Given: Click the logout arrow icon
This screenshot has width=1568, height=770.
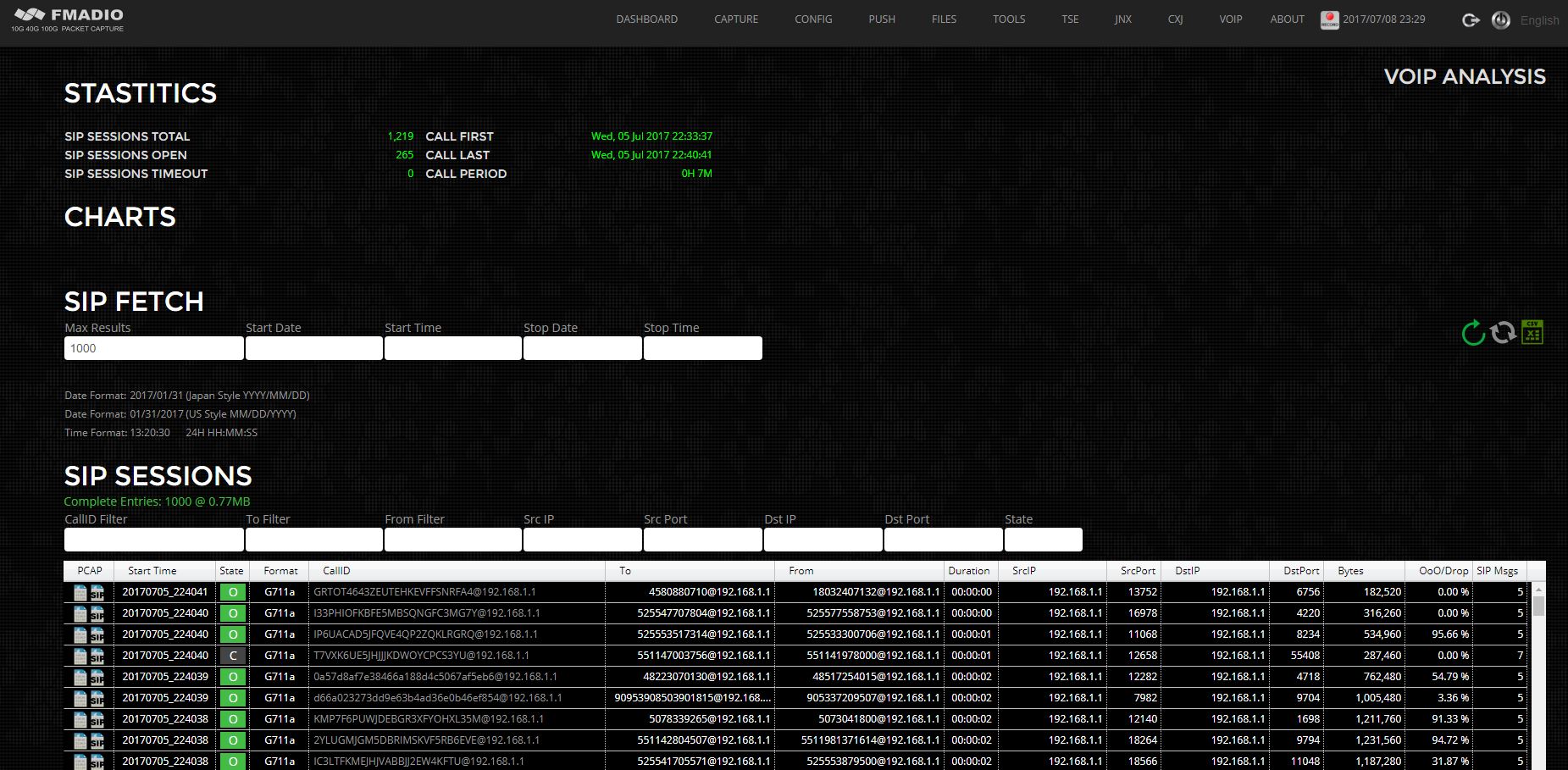Looking at the screenshot, I should tap(1471, 20).
